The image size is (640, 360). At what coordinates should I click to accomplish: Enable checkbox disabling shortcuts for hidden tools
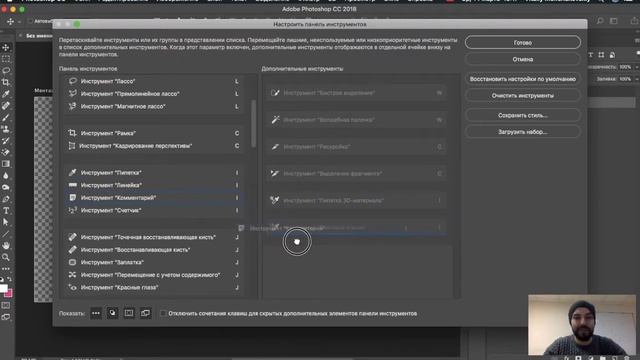coord(163,313)
